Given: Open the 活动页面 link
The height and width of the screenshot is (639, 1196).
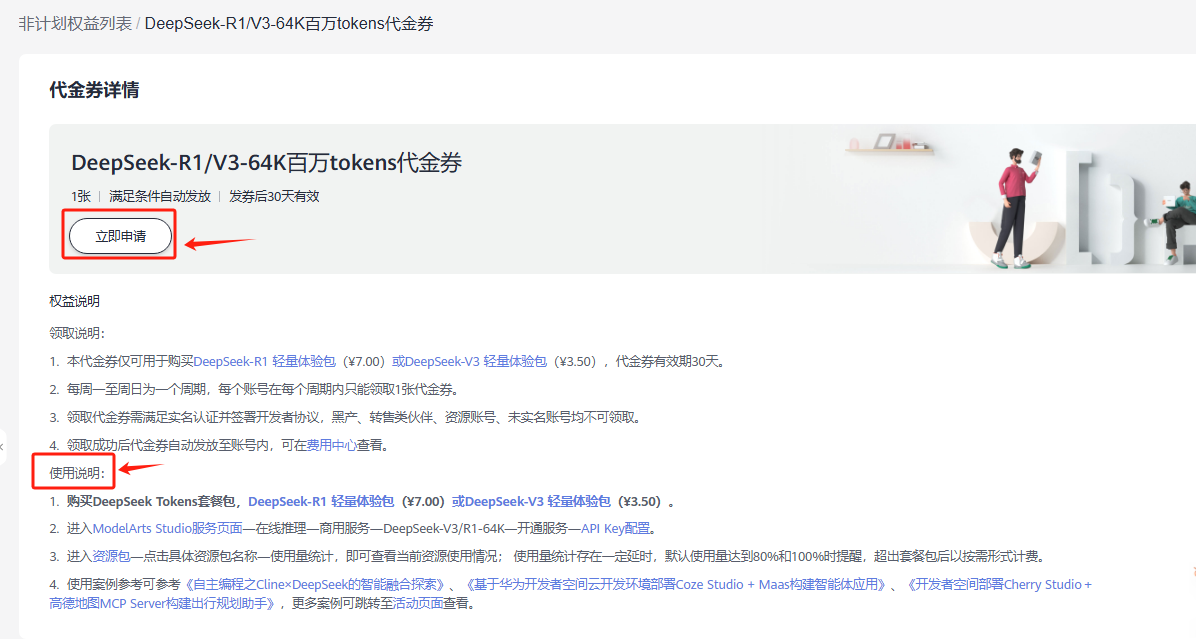Looking at the screenshot, I should (x=418, y=604).
